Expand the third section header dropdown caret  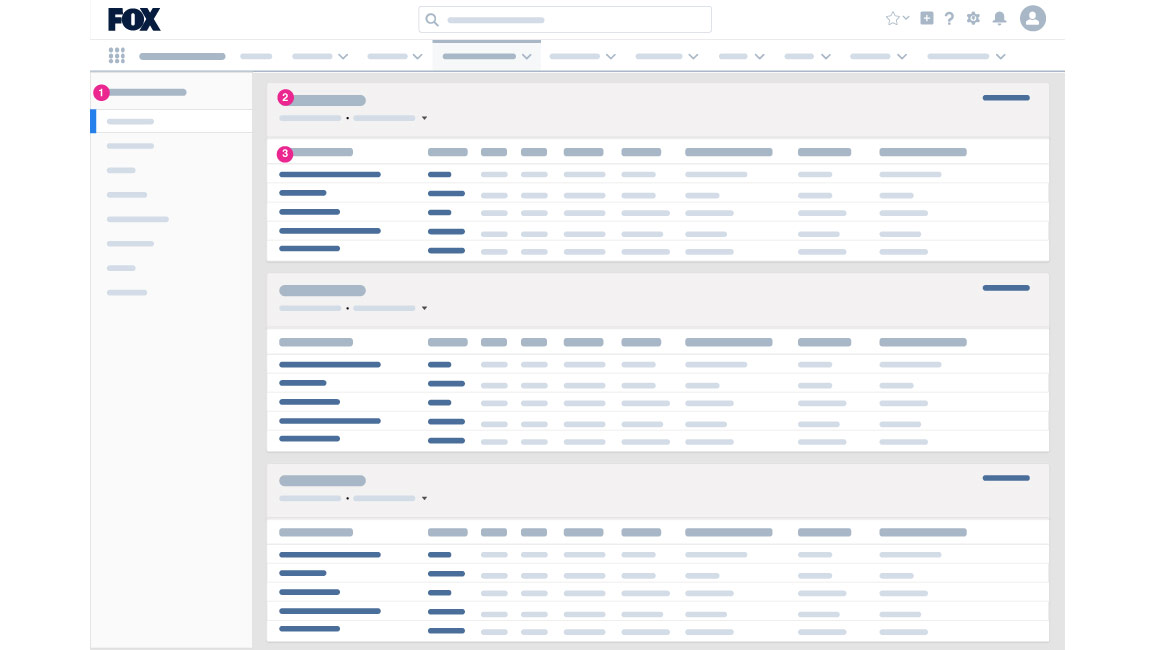pos(424,498)
